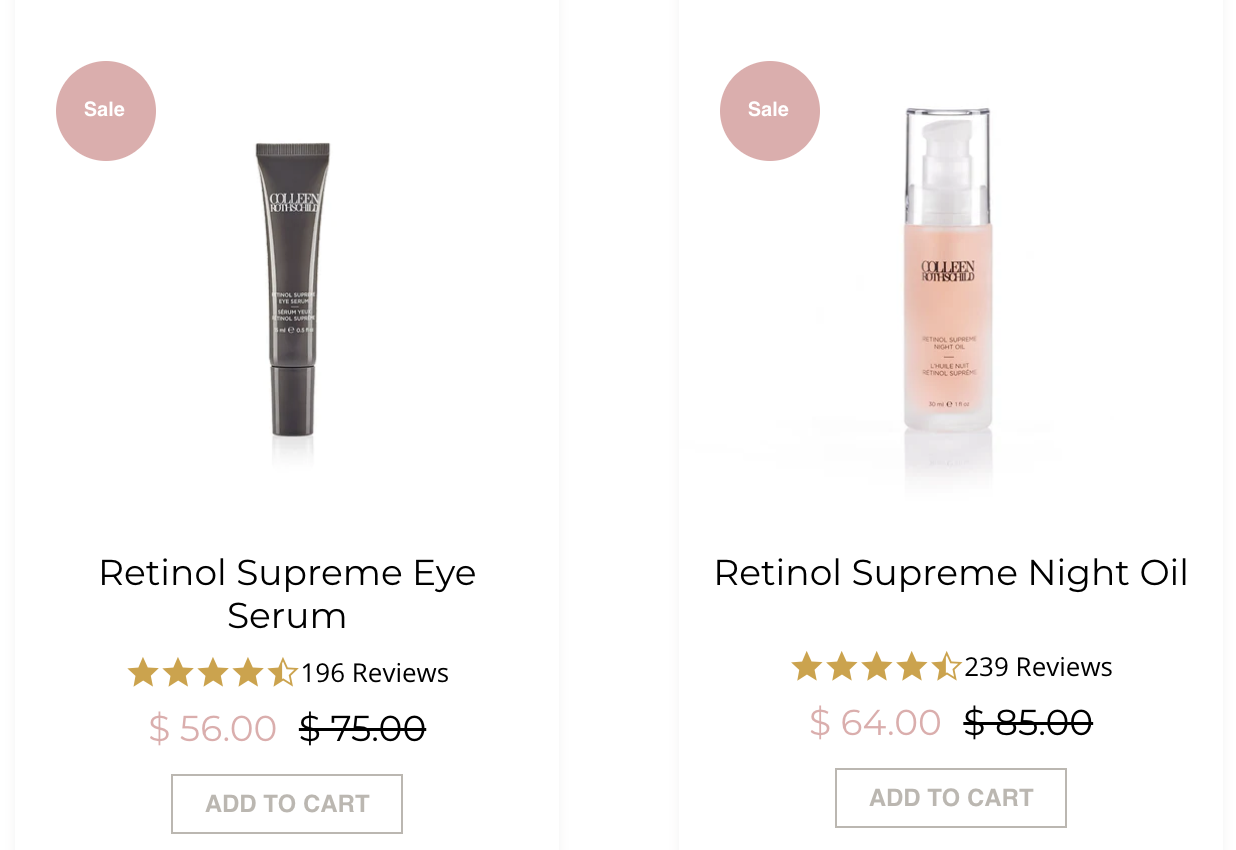Click the Sale badge on Eye Serum
The height and width of the screenshot is (850, 1236).
click(105, 110)
